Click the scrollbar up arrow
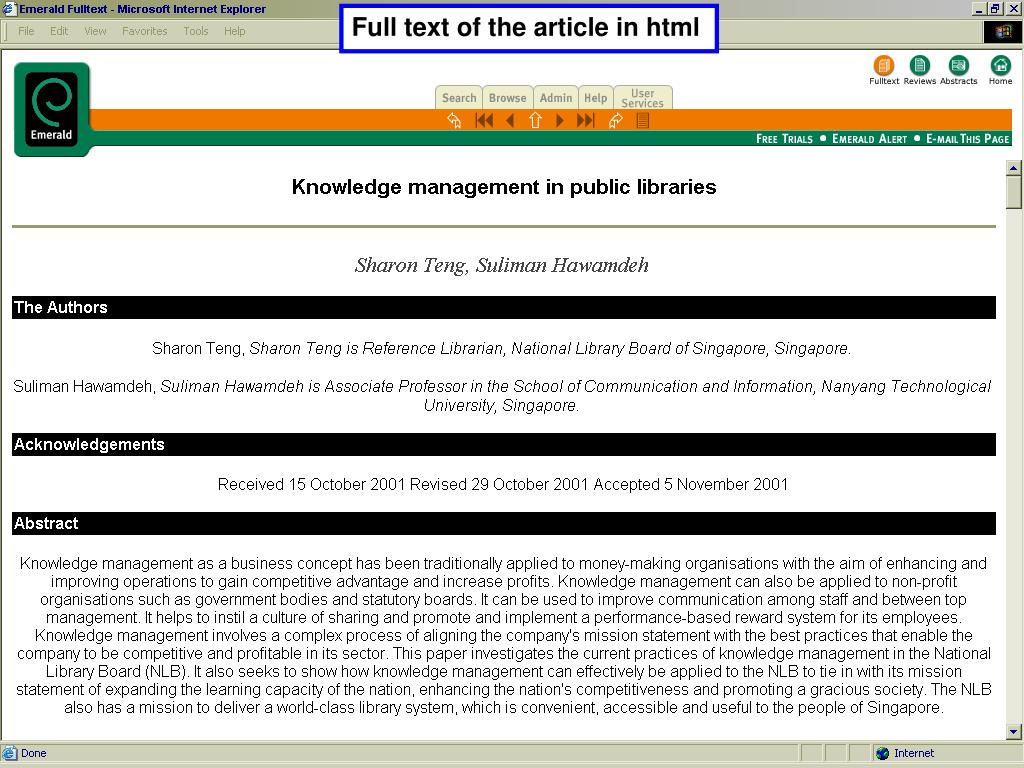Screen dimensions: 1024x768 1014,168
